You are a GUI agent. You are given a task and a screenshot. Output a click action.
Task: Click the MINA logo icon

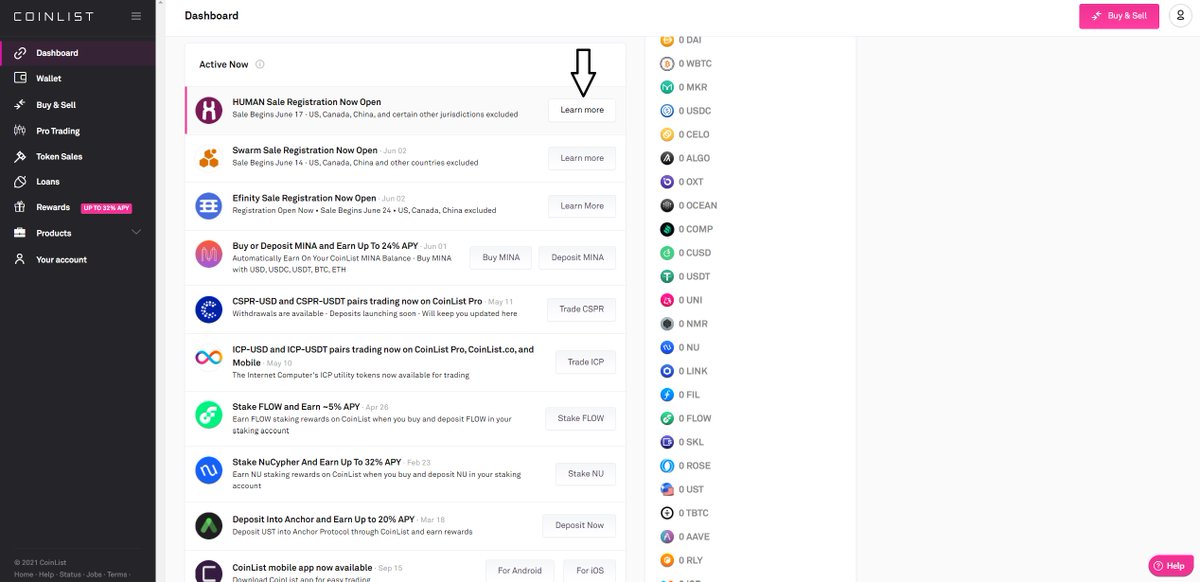click(x=208, y=254)
